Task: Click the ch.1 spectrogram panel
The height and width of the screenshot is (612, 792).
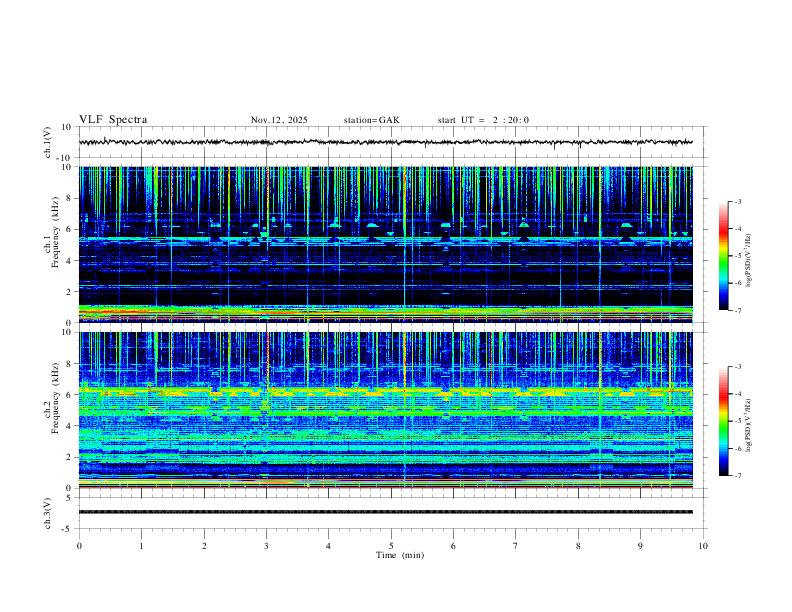Action: tap(386, 244)
